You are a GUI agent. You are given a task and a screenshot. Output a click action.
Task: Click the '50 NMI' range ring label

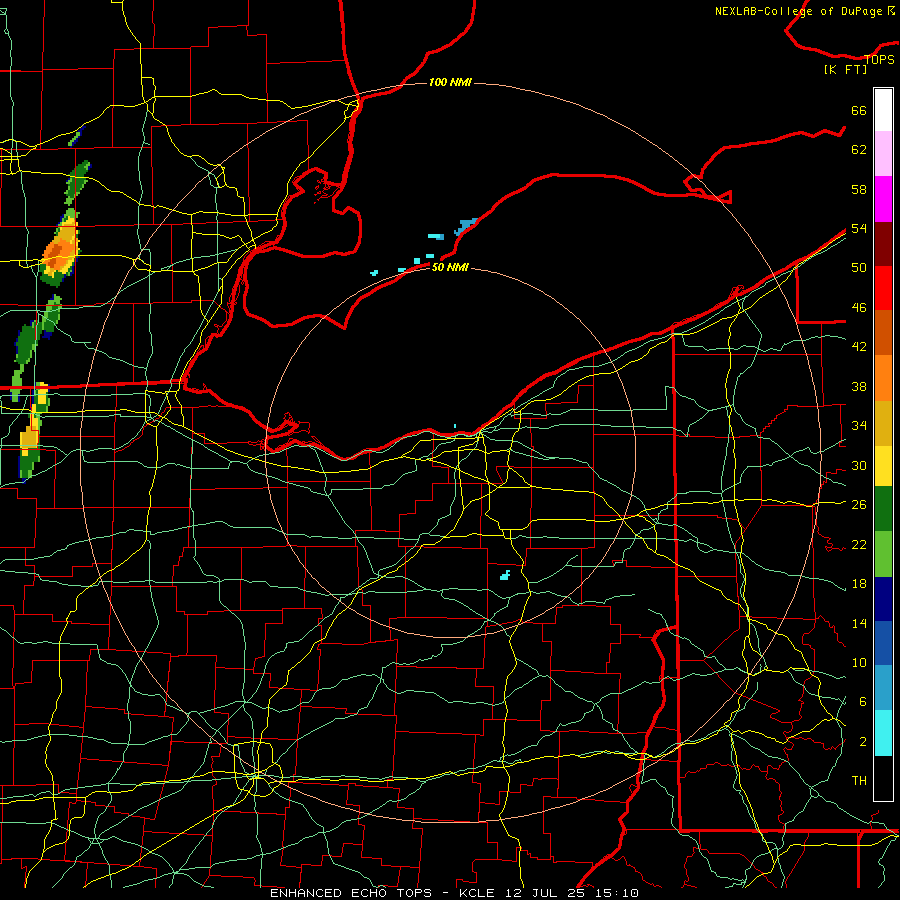[x=450, y=267]
